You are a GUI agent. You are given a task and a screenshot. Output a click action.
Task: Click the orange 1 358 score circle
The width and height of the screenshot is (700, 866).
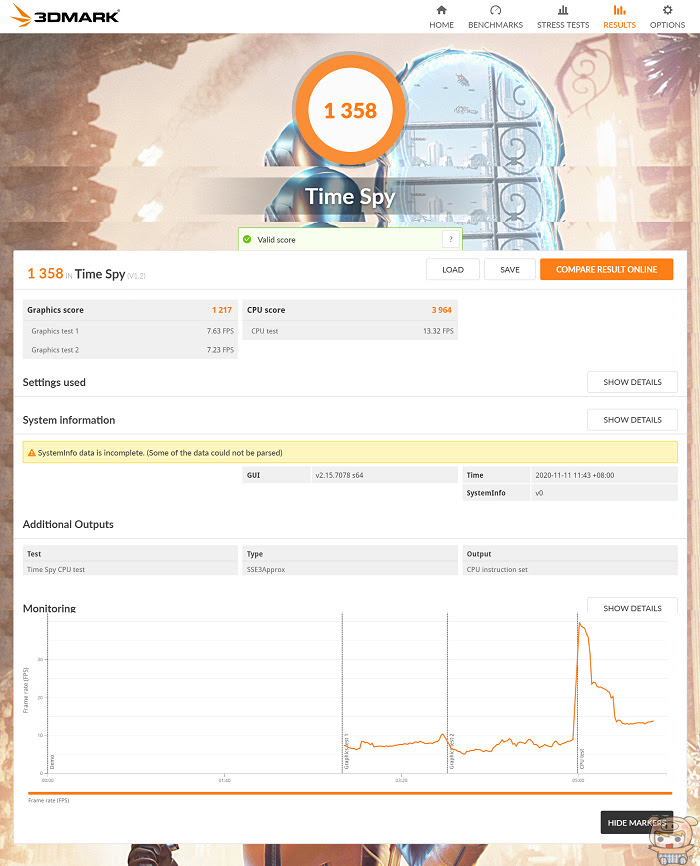pyautogui.click(x=350, y=110)
